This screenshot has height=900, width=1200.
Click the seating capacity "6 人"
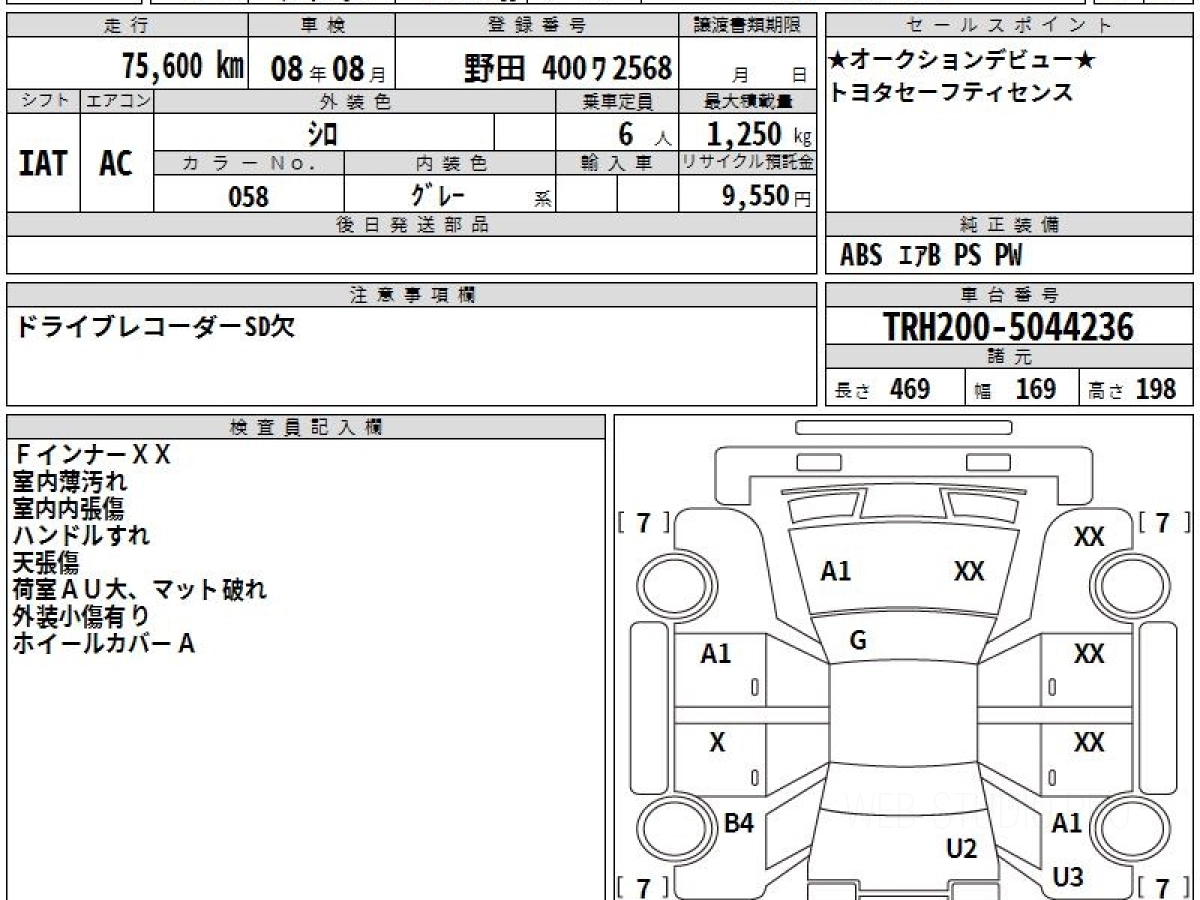pyautogui.click(x=645, y=134)
